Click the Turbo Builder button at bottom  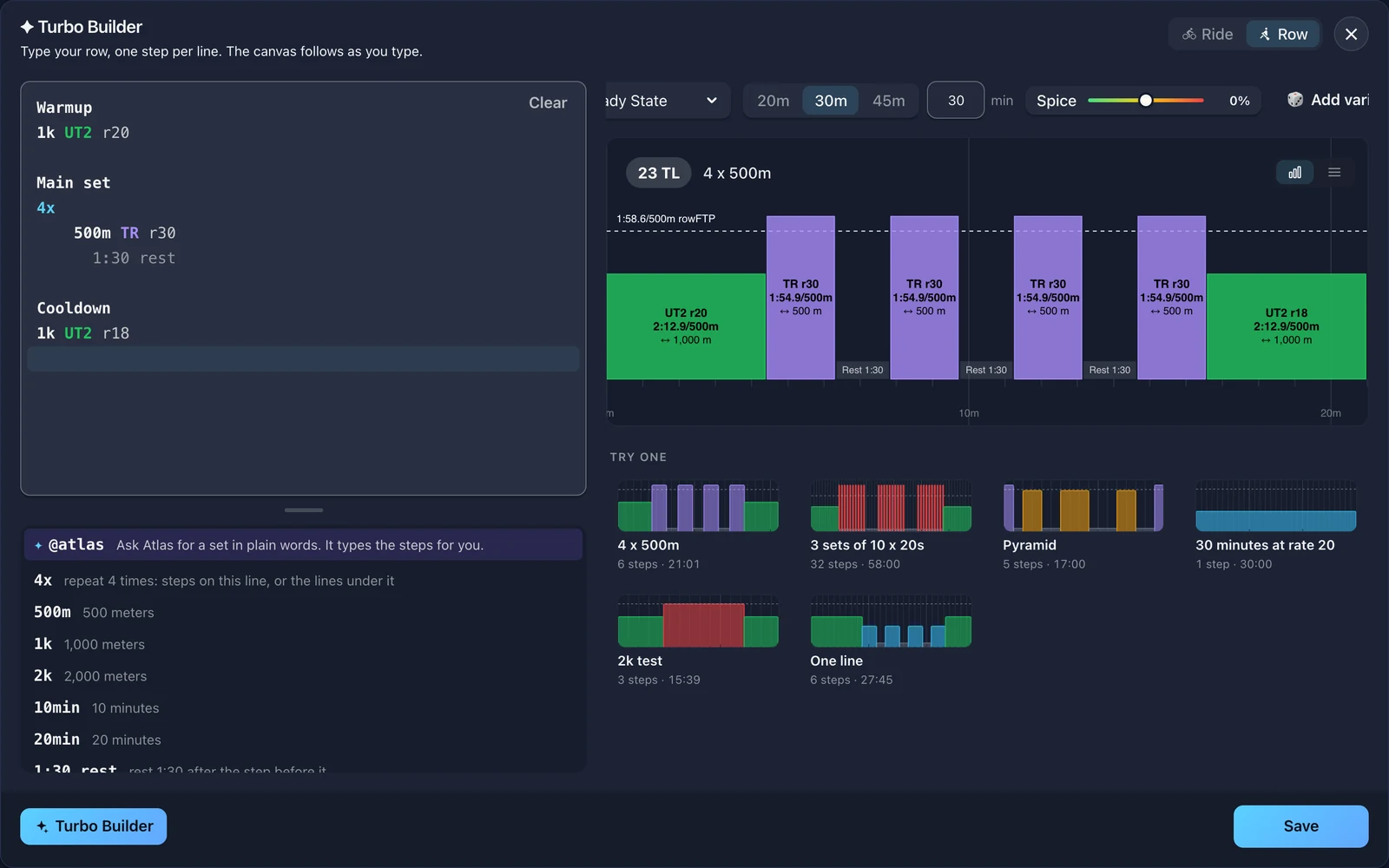[94, 826]
